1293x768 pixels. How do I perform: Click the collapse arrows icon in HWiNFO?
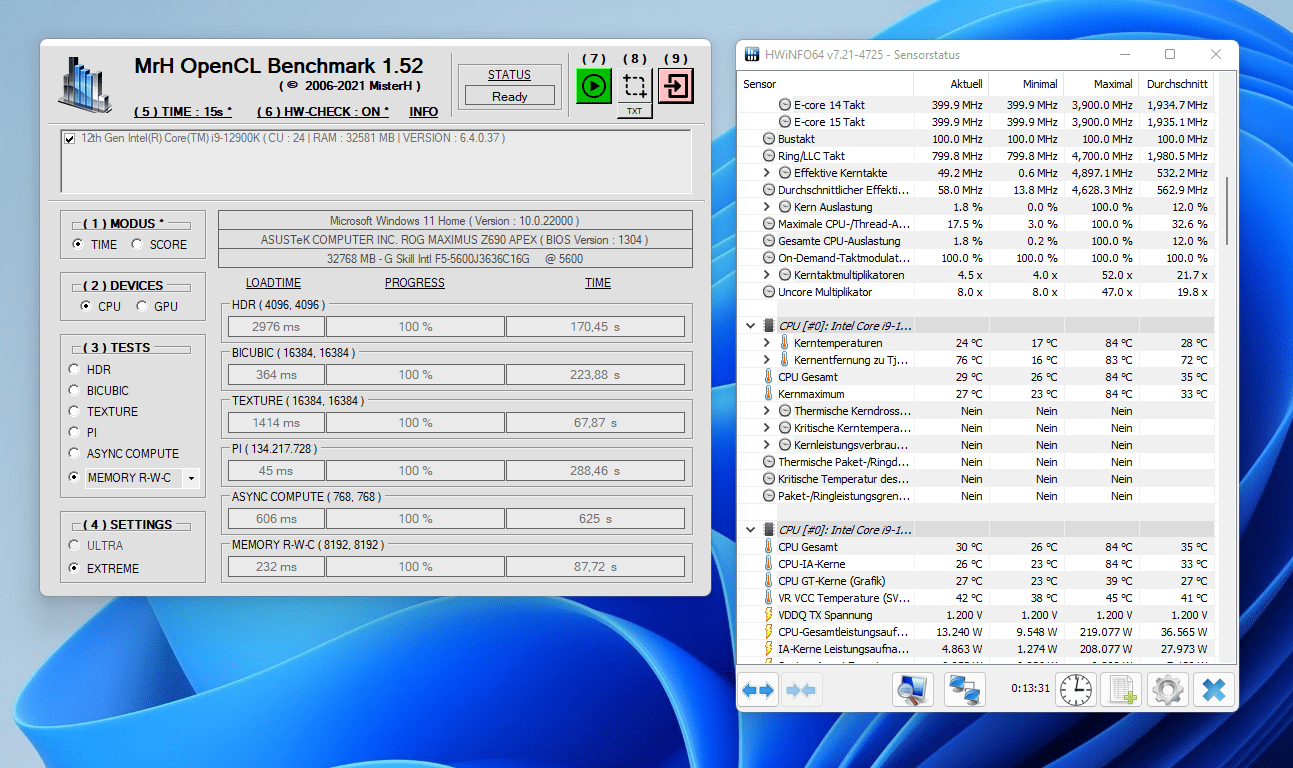[801, 690]
